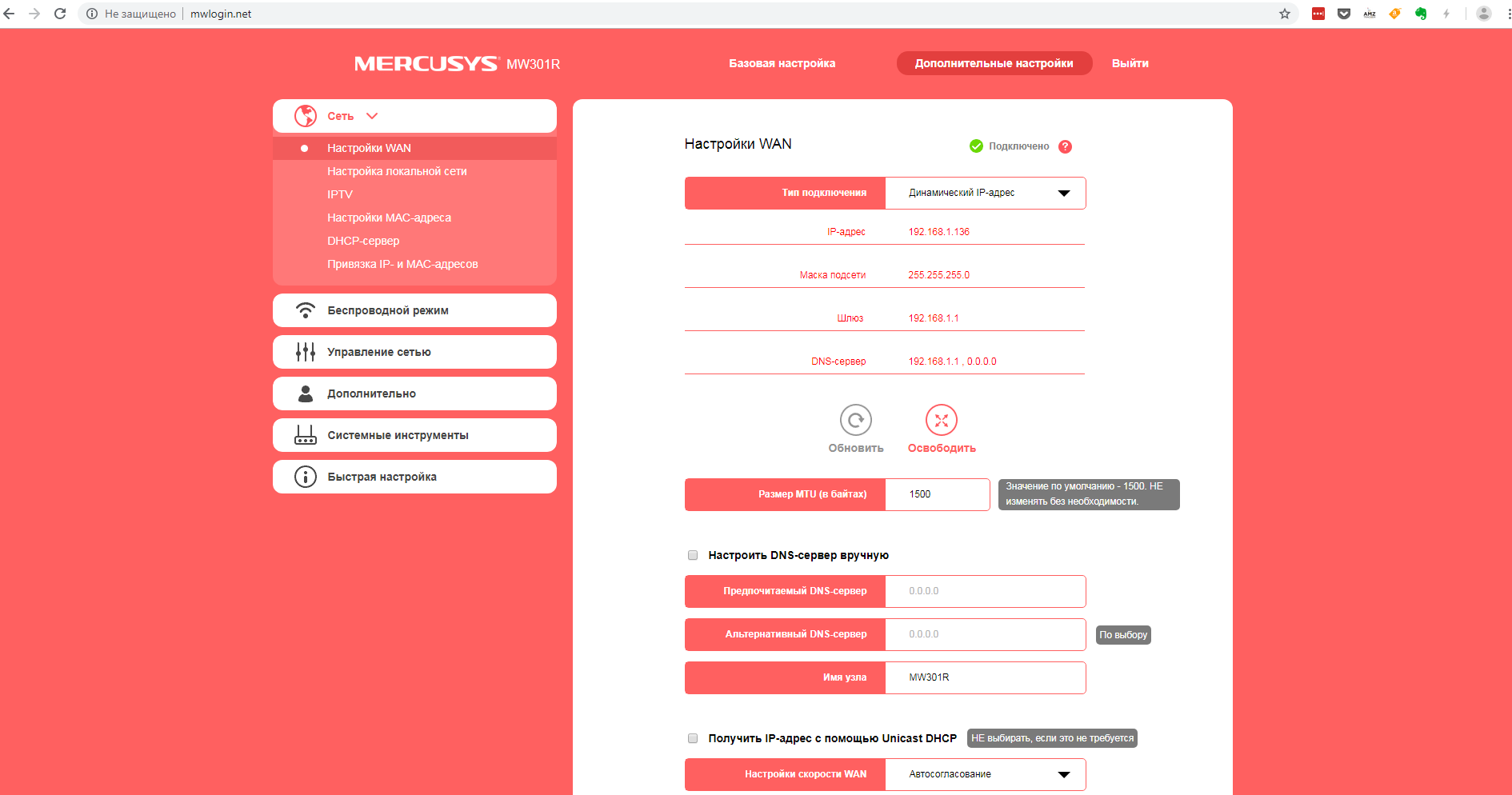The height and width of the screenshot is (795, 1512).
Task: Click the globe icon of the Сеть section
Action: (x=306, y=116)
